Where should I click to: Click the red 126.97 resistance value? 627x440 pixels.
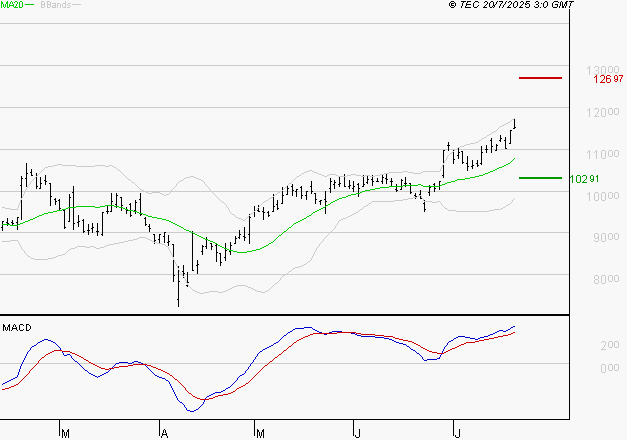(x=608, y=79)
